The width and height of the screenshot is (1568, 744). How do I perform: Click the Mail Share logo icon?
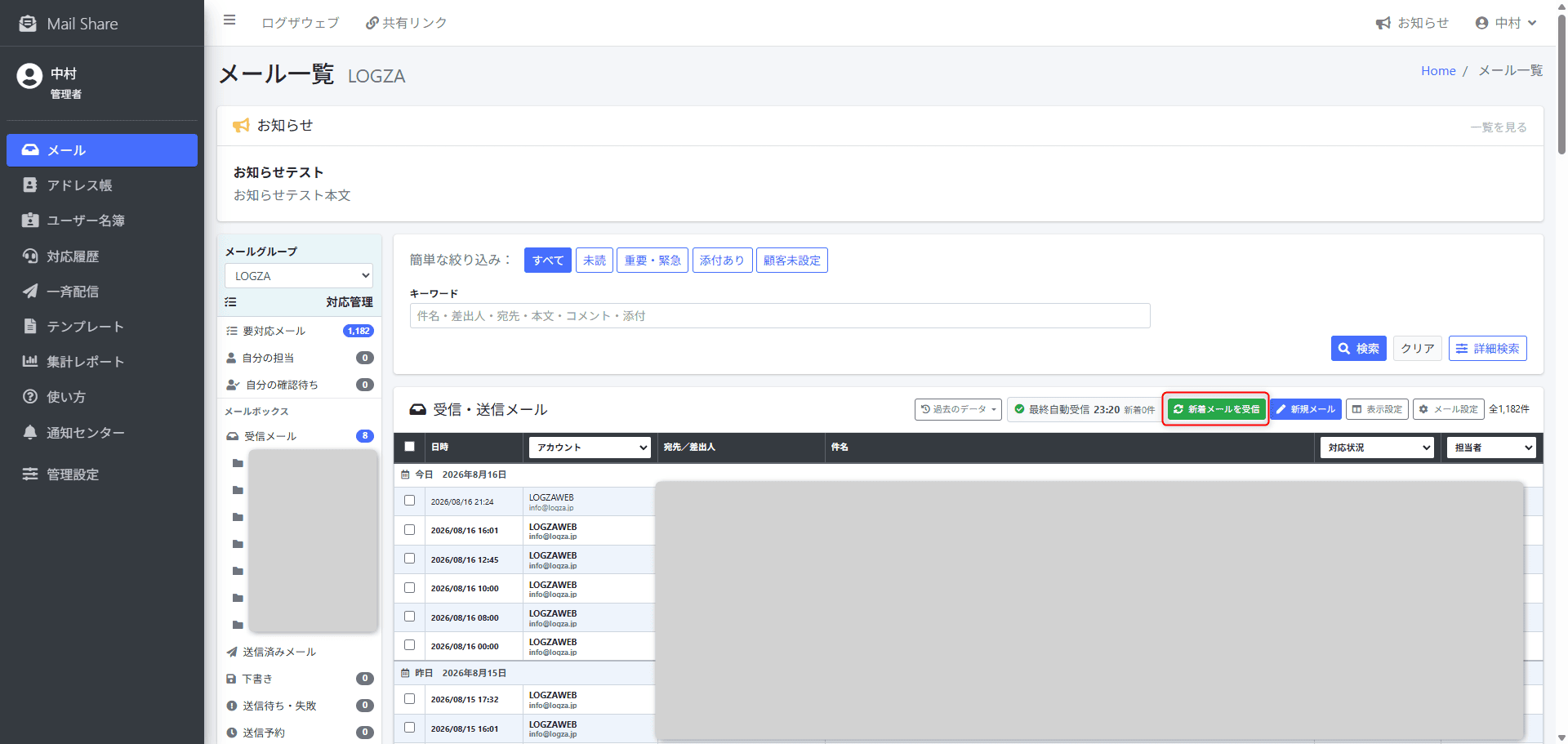point(28,24)
